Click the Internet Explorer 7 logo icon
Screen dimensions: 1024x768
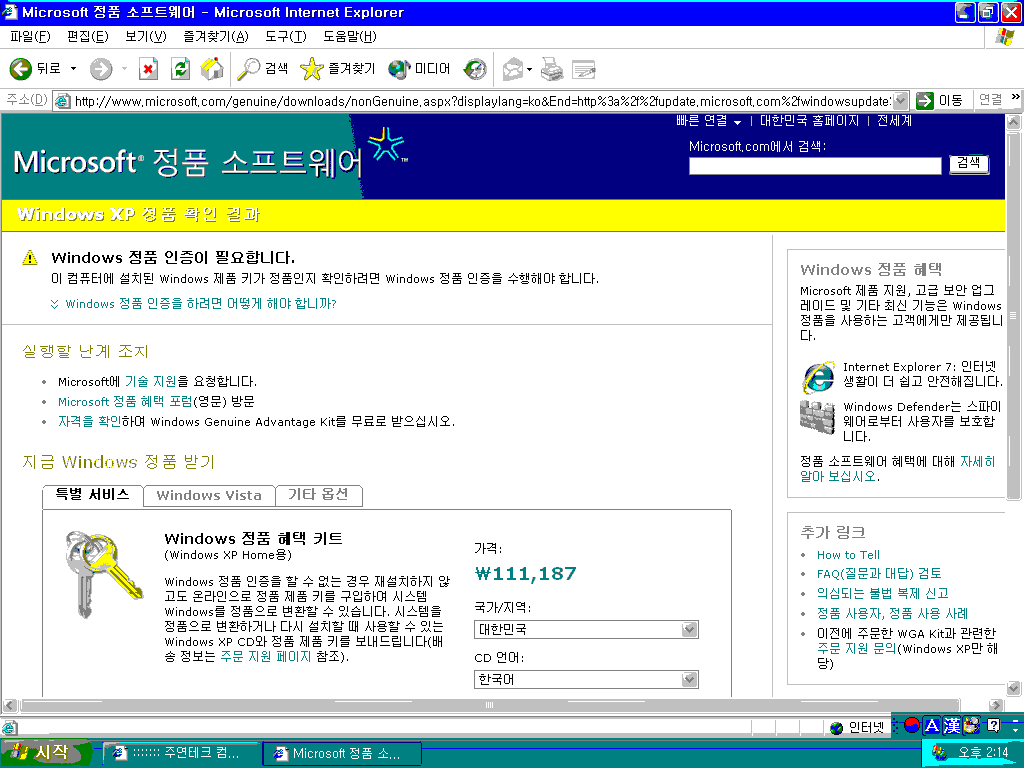[818, 377]
